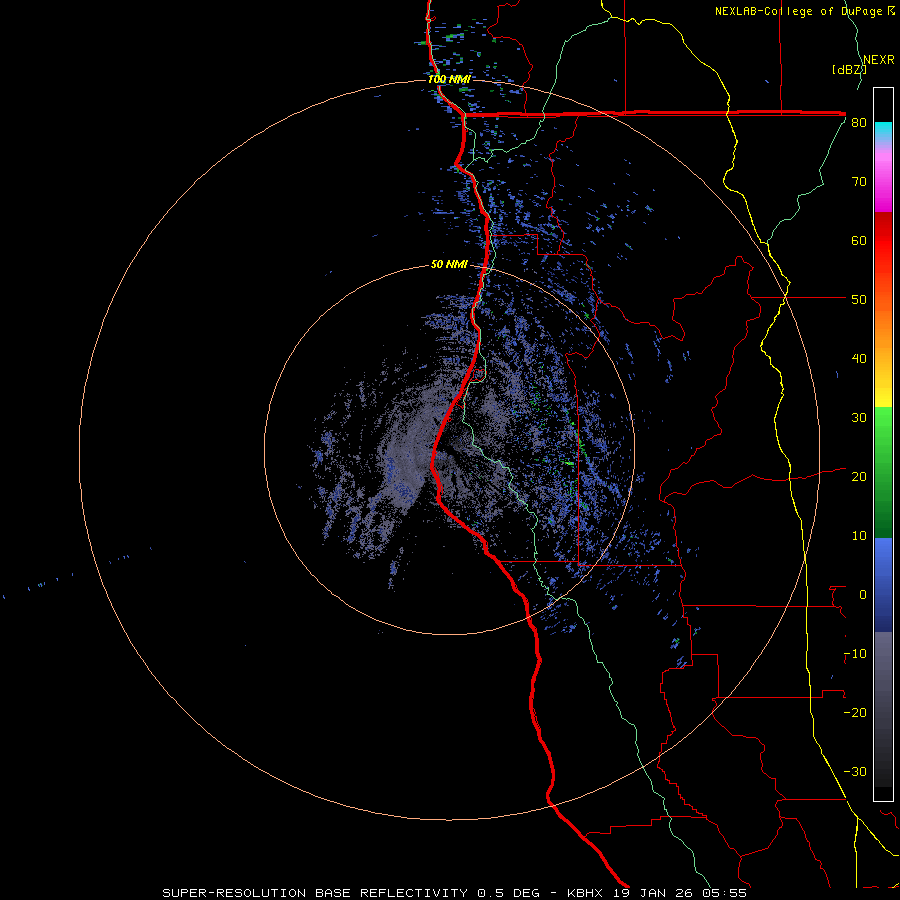The image size is (900, 900).
Task: Click the SUPER-RESOLUTION BASE REFLECTIVITY caption text
Action: click(315, 893)
